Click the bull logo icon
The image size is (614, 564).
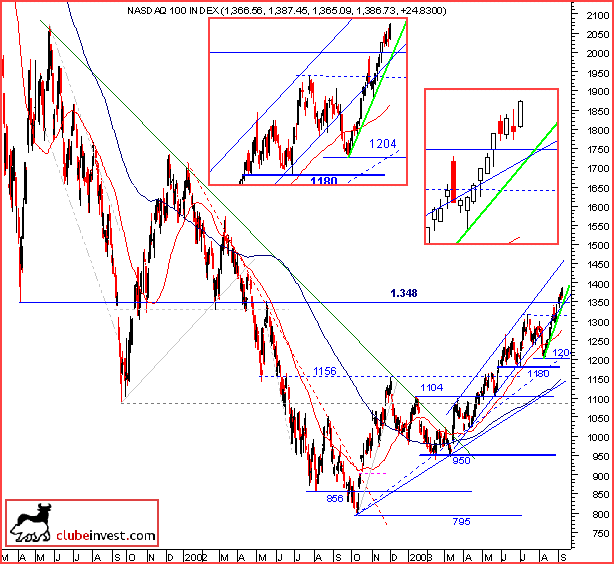31,524
